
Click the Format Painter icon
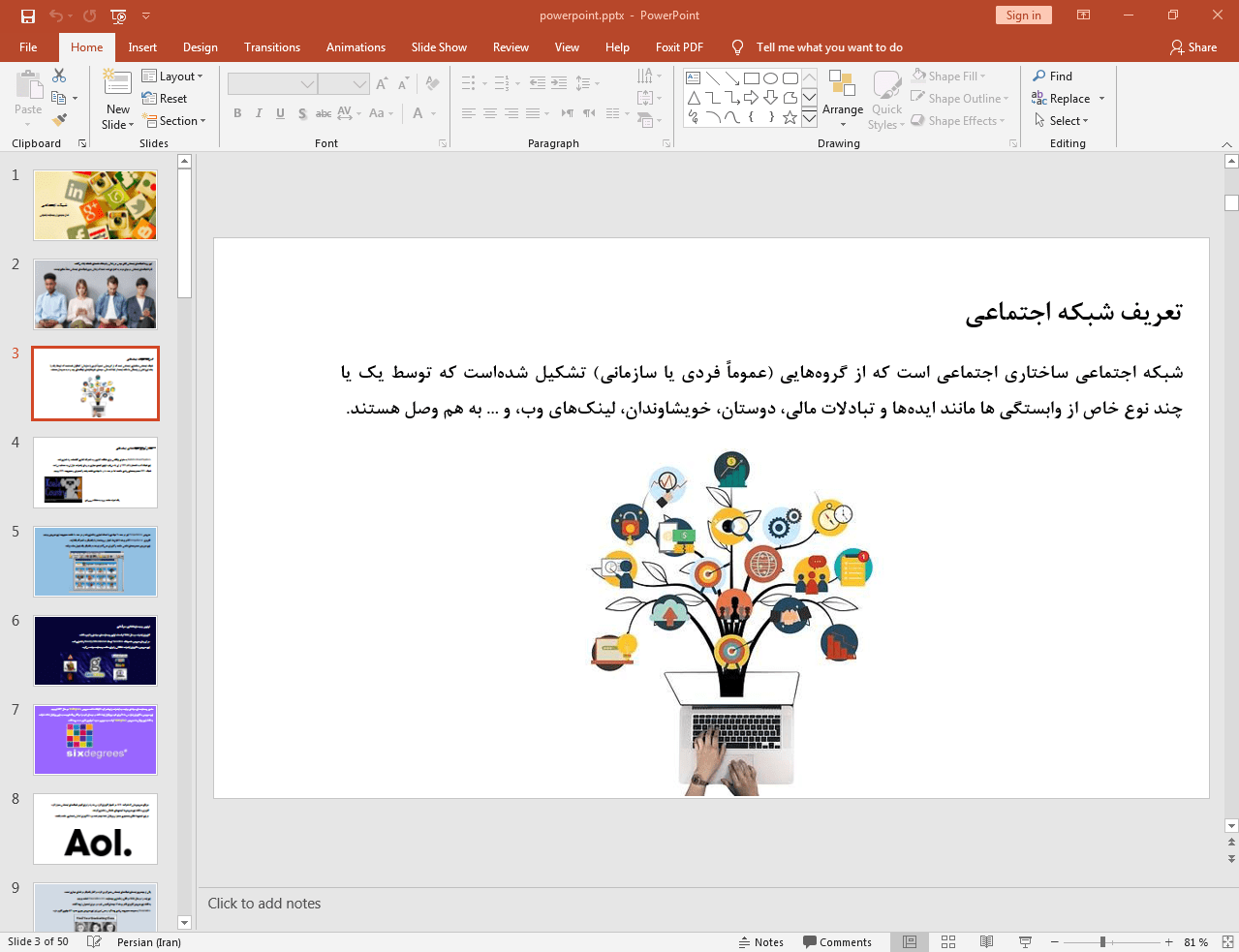[x=59, y=120]
